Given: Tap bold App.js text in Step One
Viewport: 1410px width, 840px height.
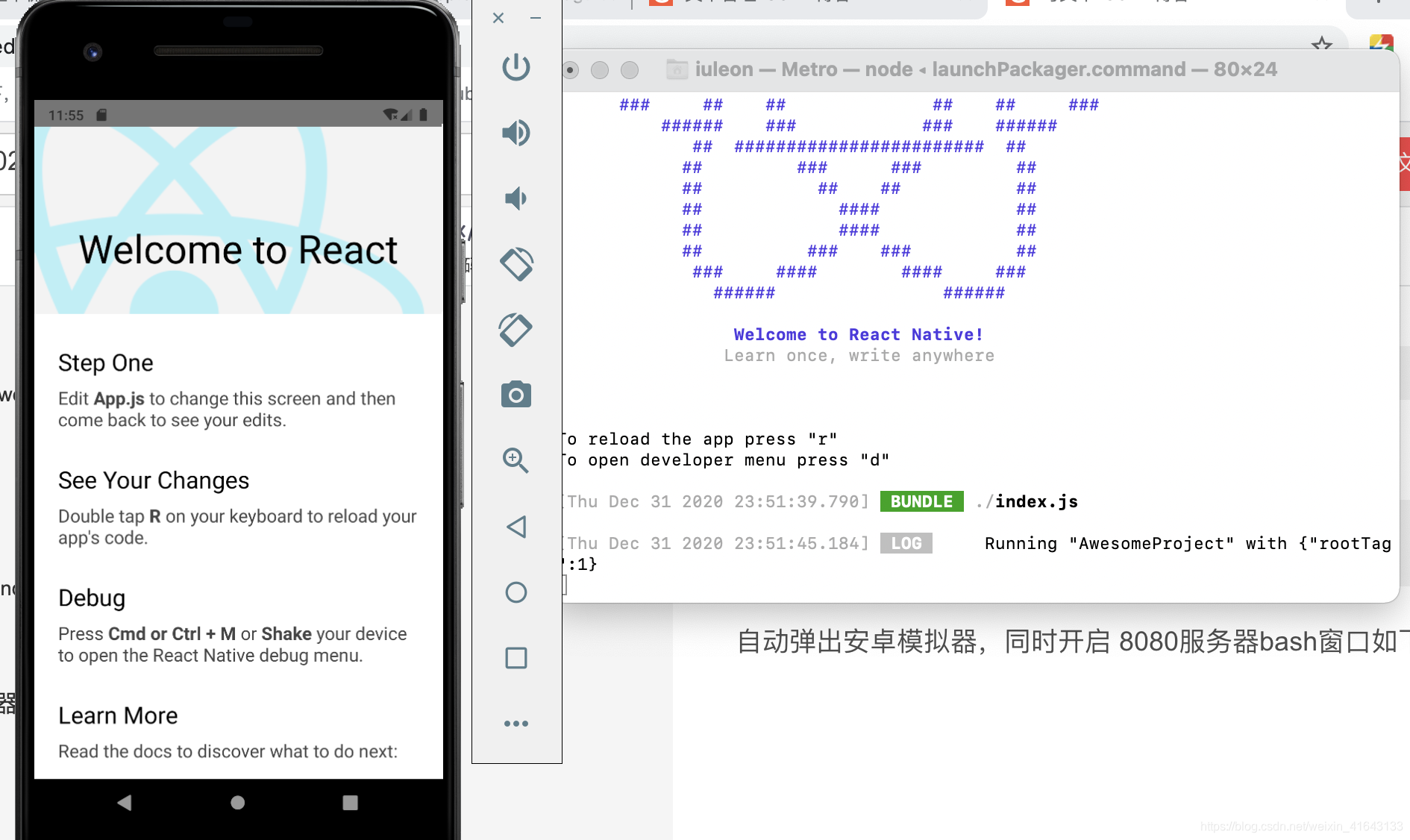Looking at the screenshot, I should pos(119,399).
